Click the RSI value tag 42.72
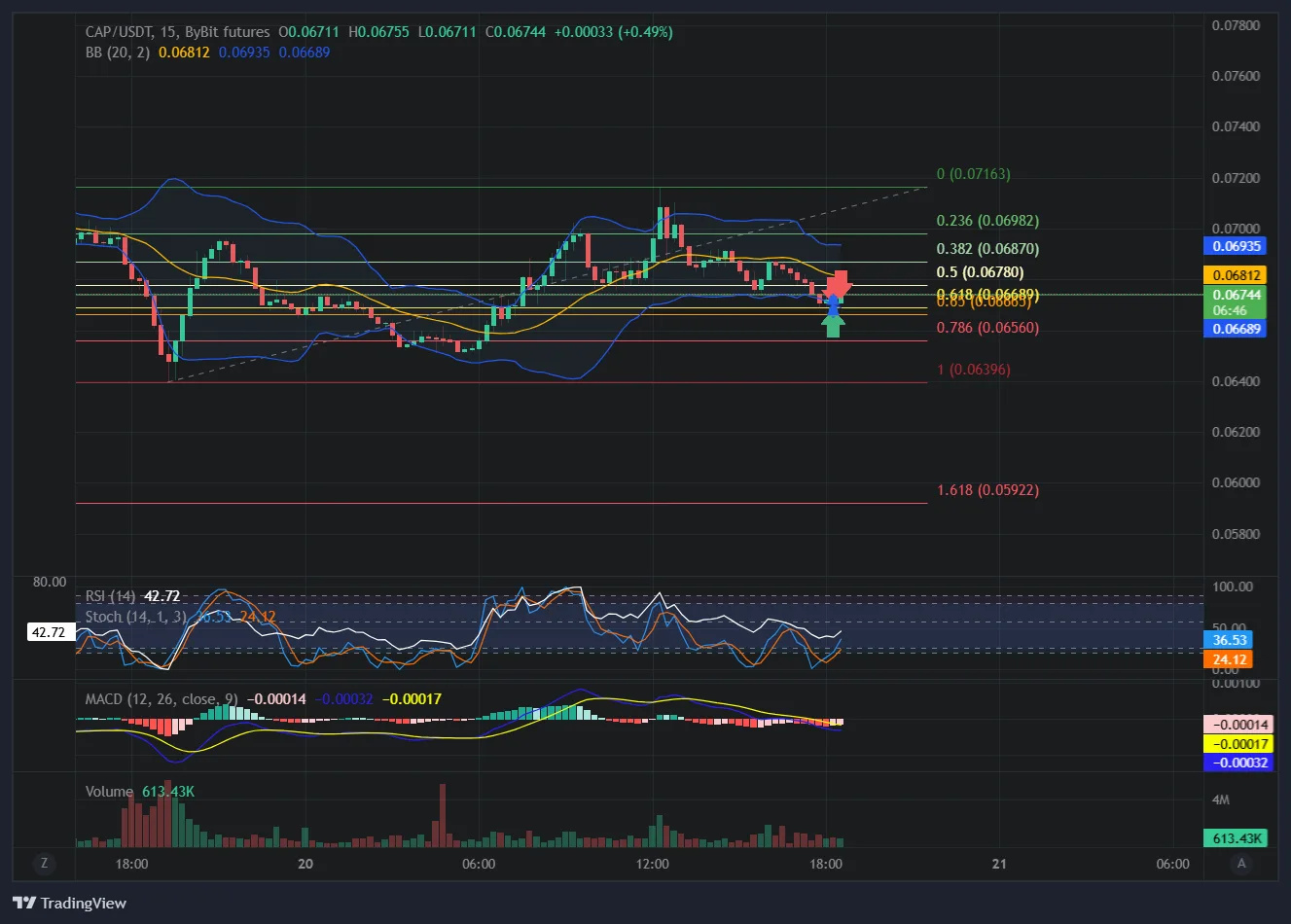Image resolution: width=1291 pixels, height=924 pixels. (x=50, y=632)
